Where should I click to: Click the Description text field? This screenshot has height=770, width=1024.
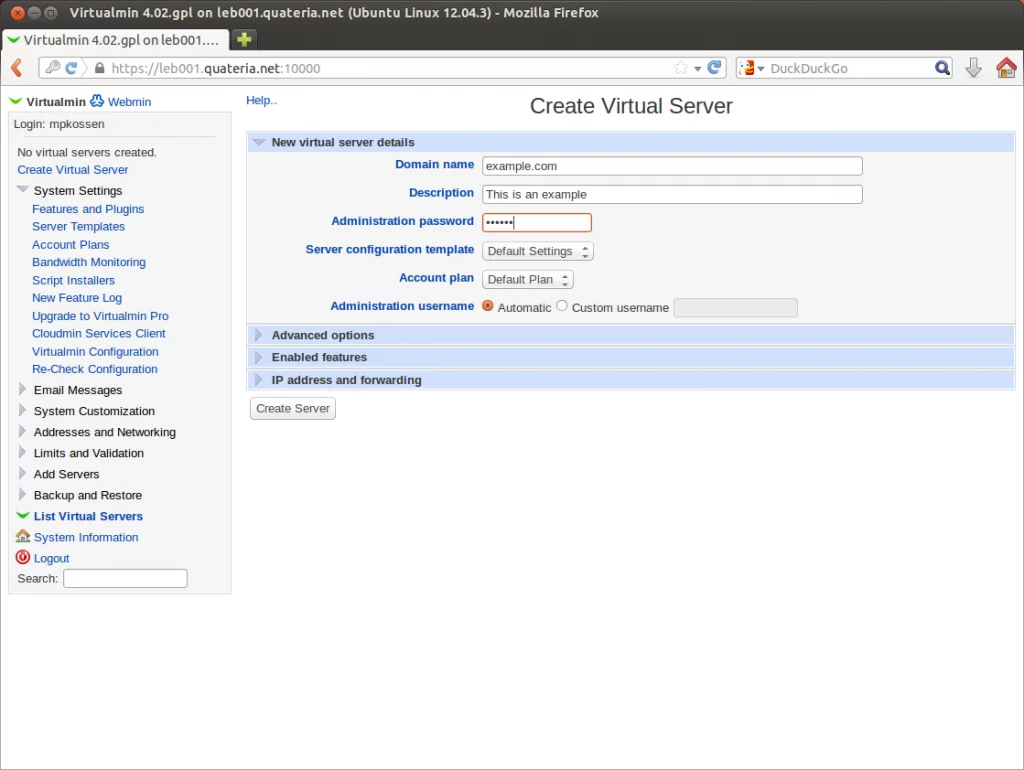pos(672,195)
